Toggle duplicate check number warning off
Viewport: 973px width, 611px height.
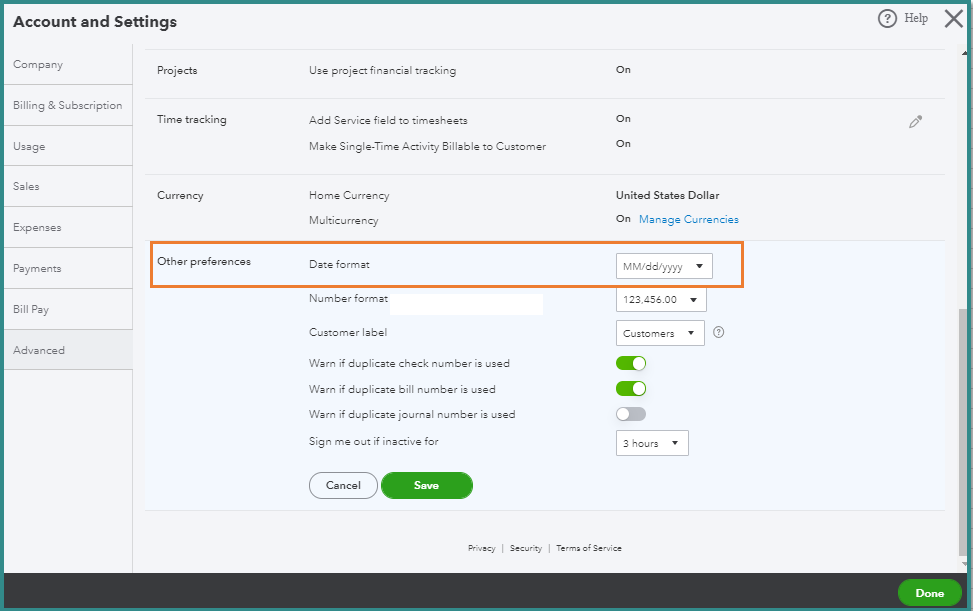click(631, 363)
